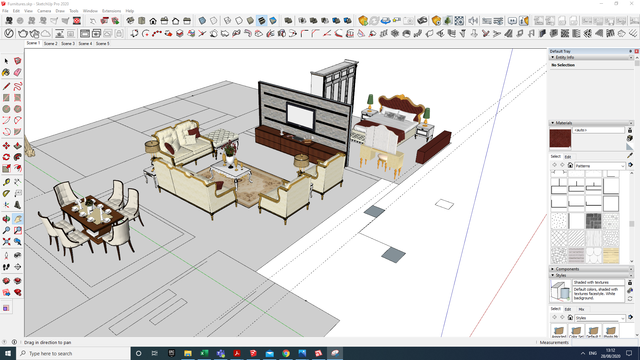Image resolution: width=640 pixels, height=360 pixels.
Task: Switch to the Scene 5 tab
Action: click(102, 43)
